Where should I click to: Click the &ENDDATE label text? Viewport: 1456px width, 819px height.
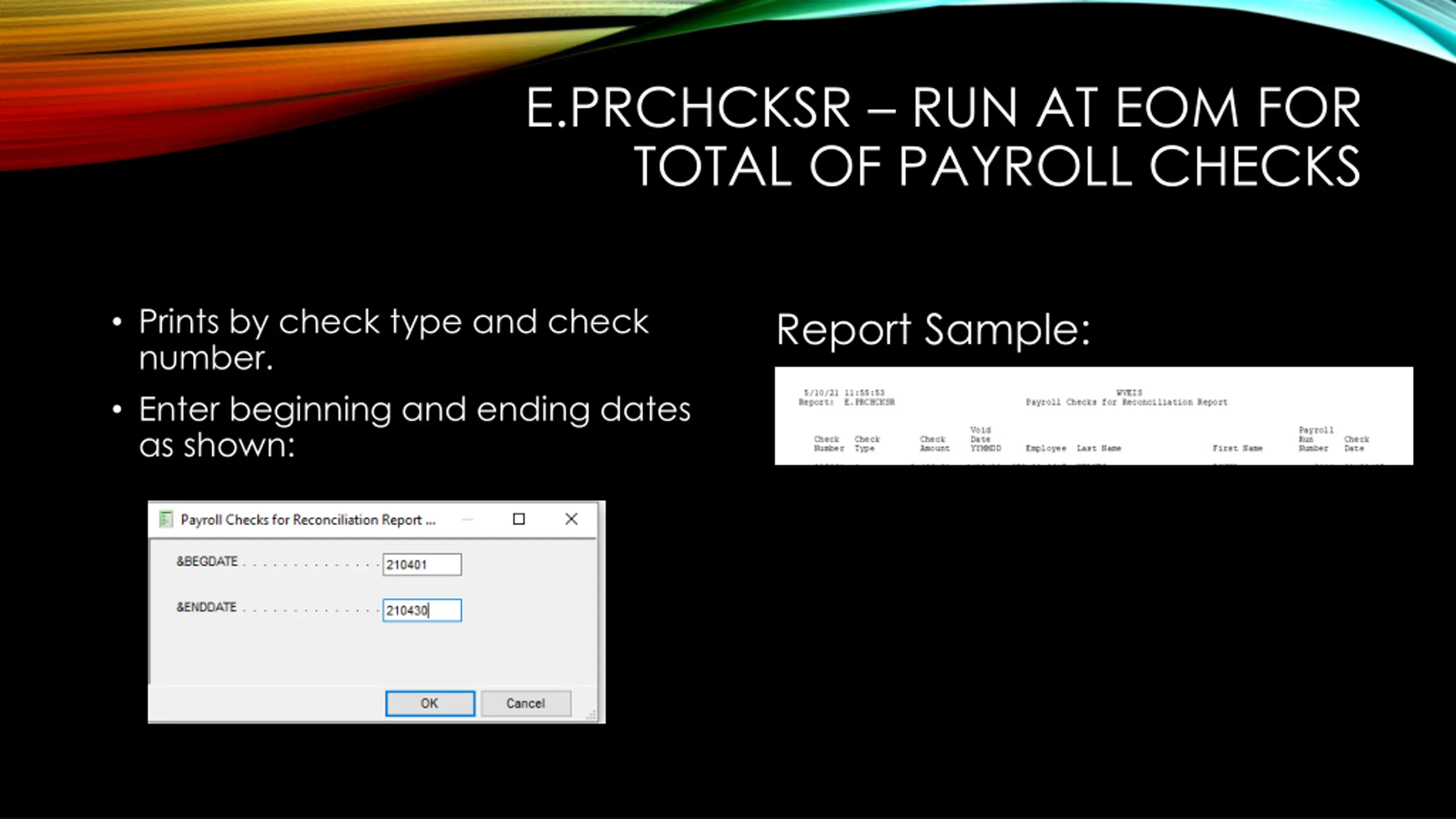(x=206, y=607)
